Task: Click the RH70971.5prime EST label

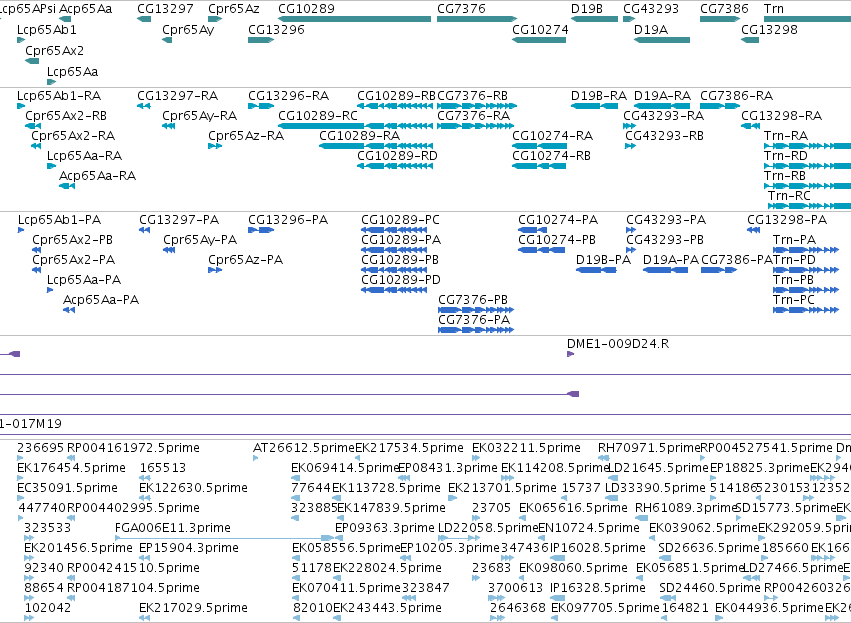Action: click(649, 448)
